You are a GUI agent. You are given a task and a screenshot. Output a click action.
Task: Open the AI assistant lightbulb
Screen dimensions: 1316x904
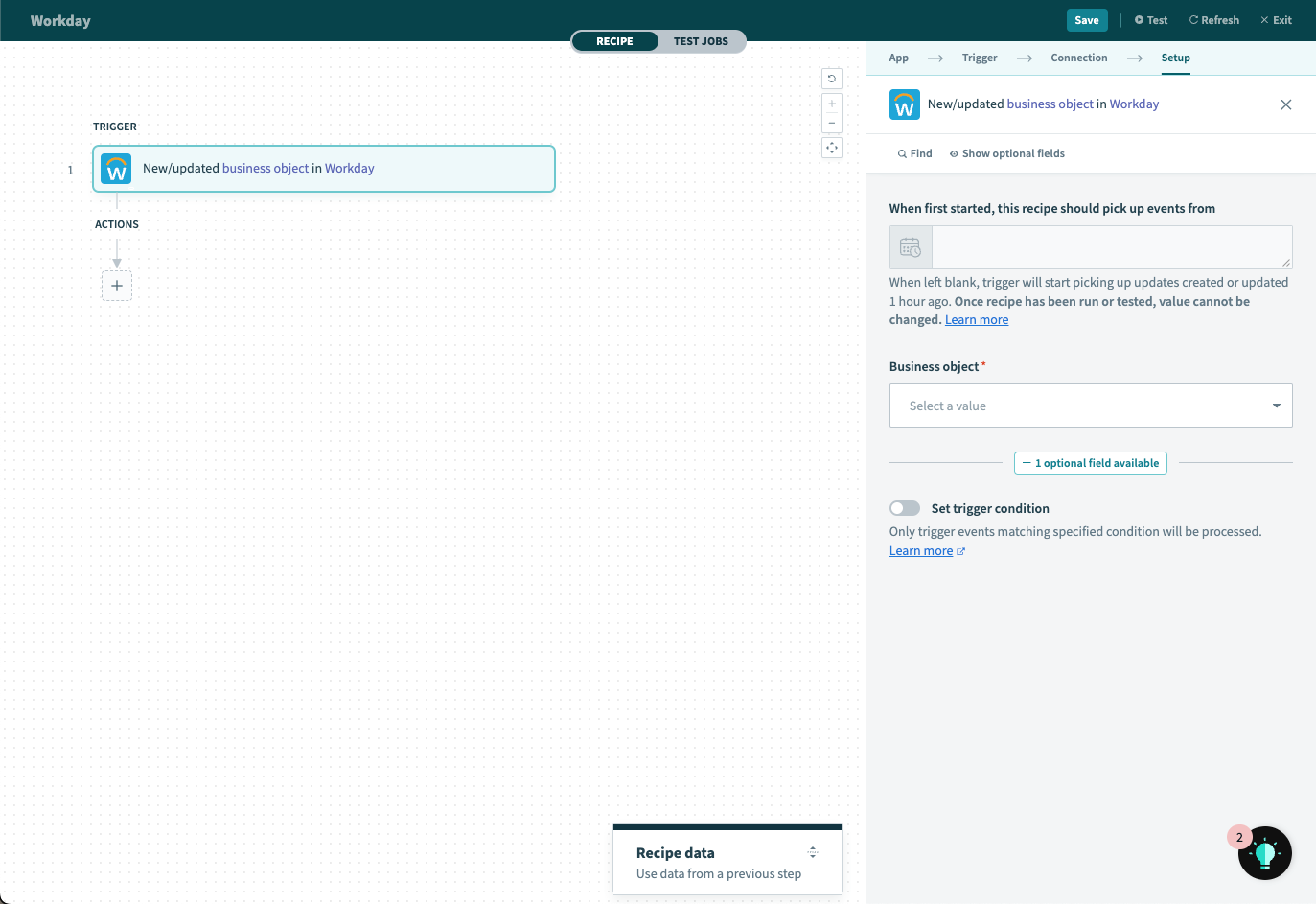1264,852
